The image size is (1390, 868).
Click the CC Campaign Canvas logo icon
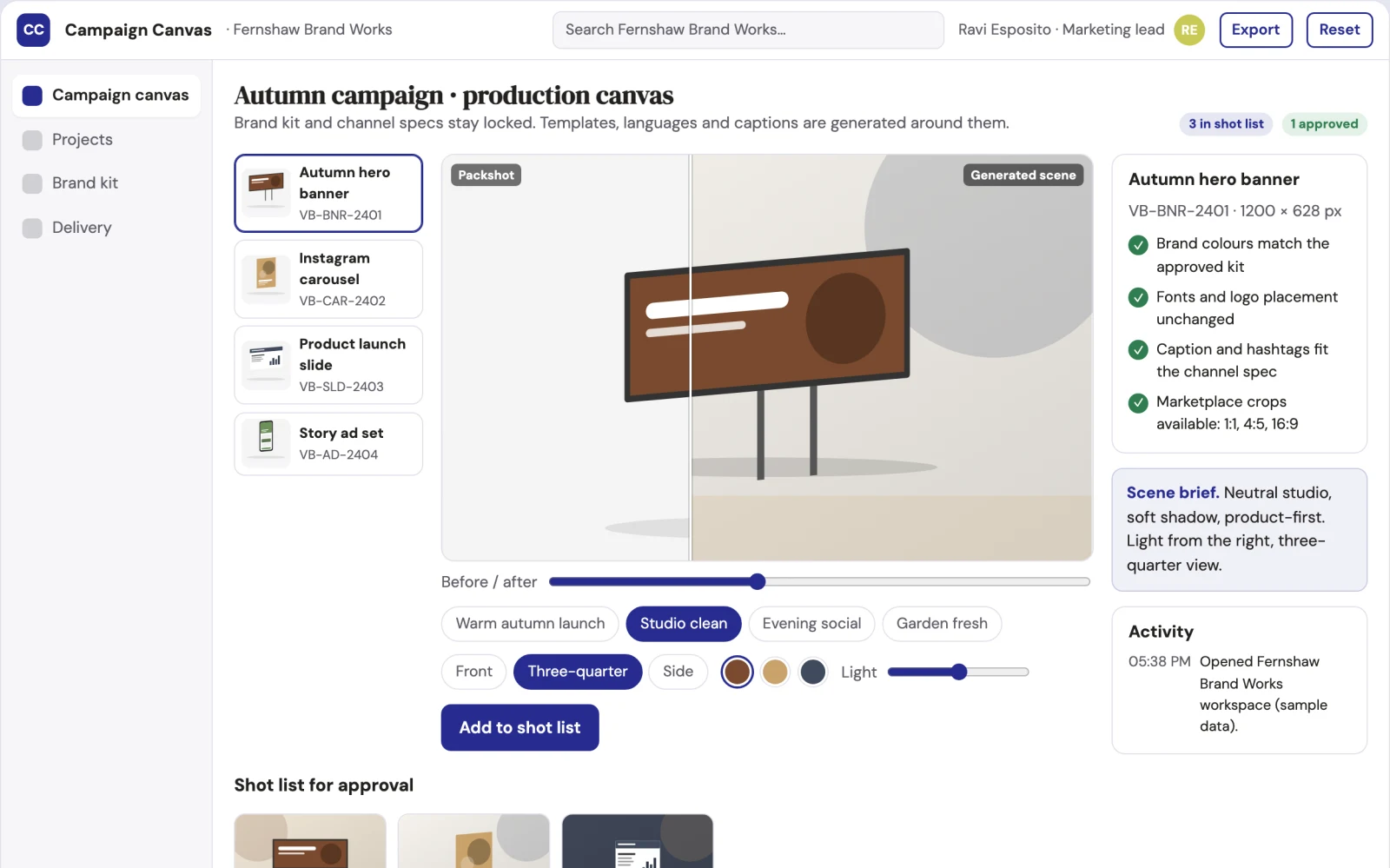(33, 30)
